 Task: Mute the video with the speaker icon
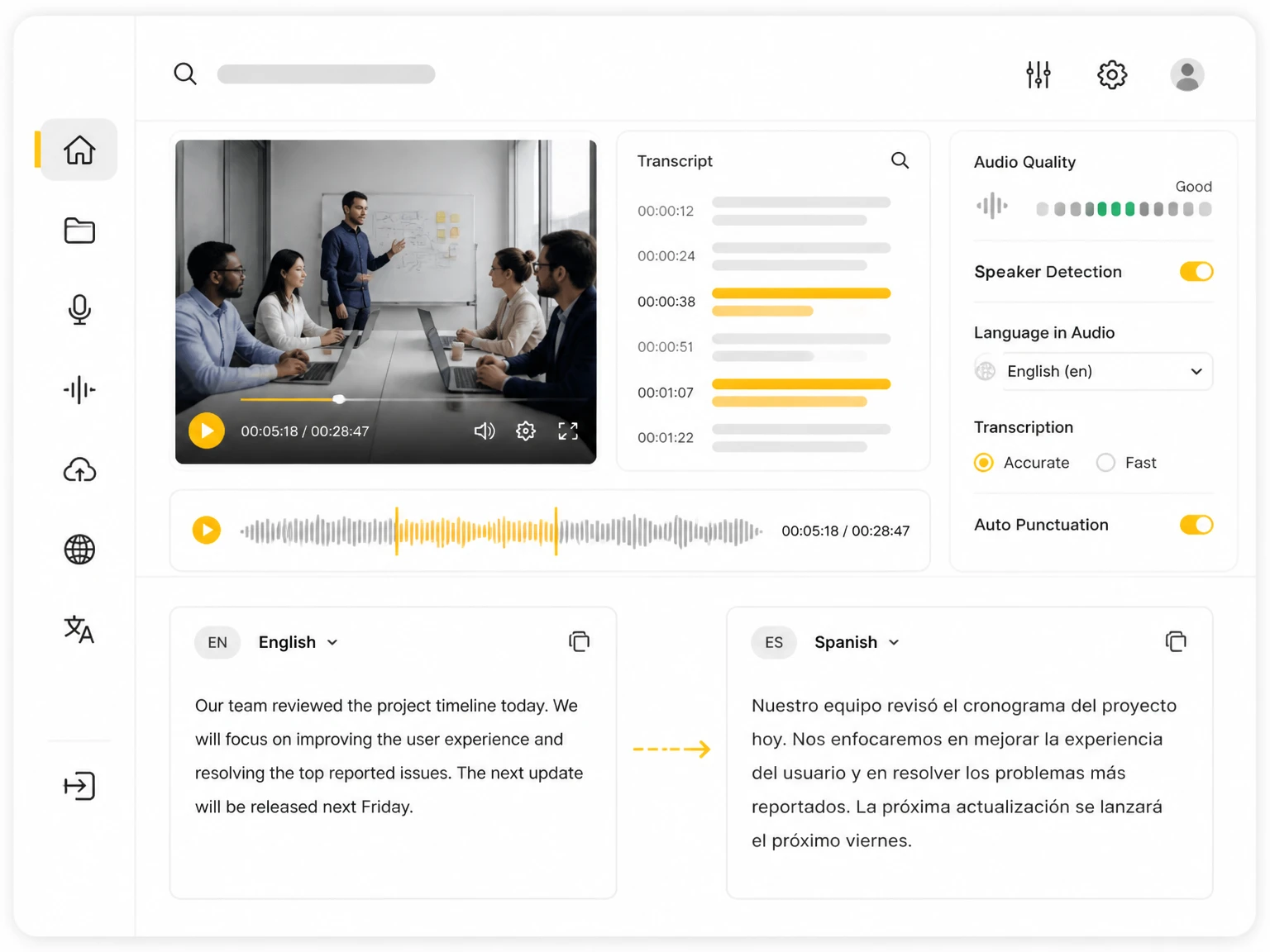[x=485, y=431]
